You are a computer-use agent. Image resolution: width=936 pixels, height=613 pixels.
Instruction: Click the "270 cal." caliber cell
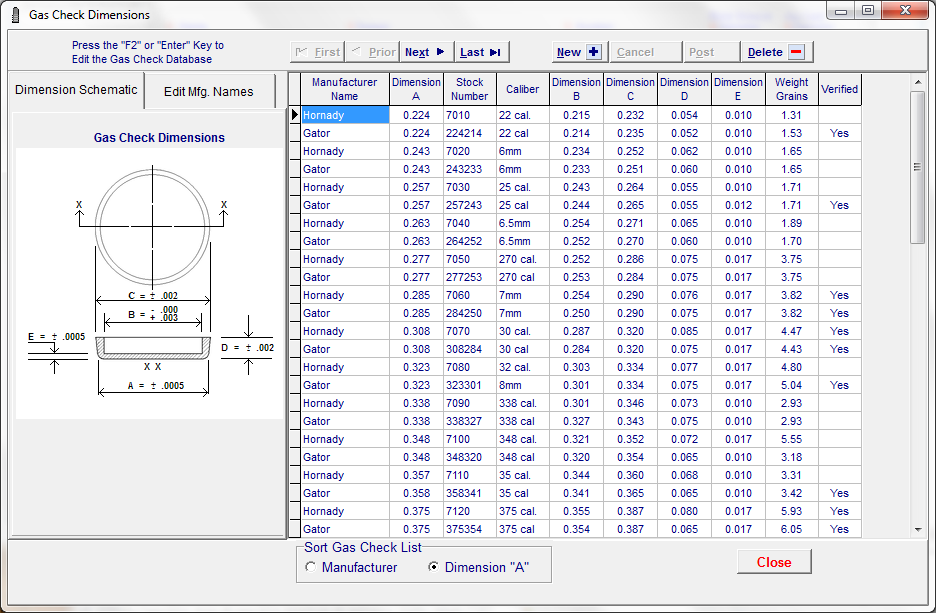[522, 259]
